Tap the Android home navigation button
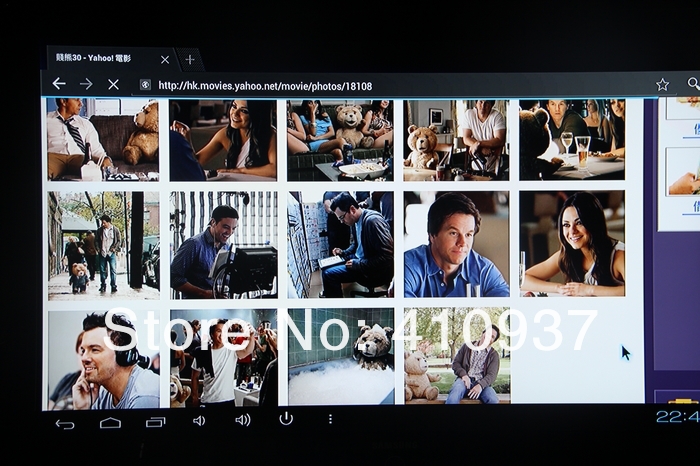The height and width of the screenshot is (466, 700). [x=110, y=422]
